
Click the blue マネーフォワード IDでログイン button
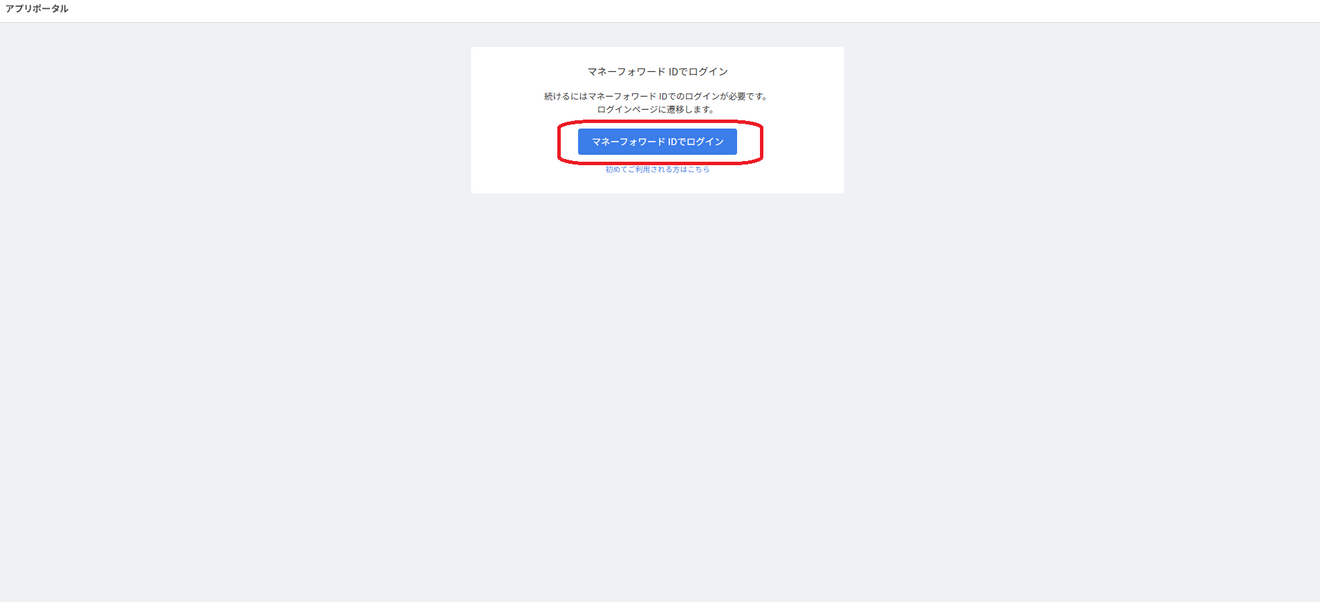coord(657,142)
